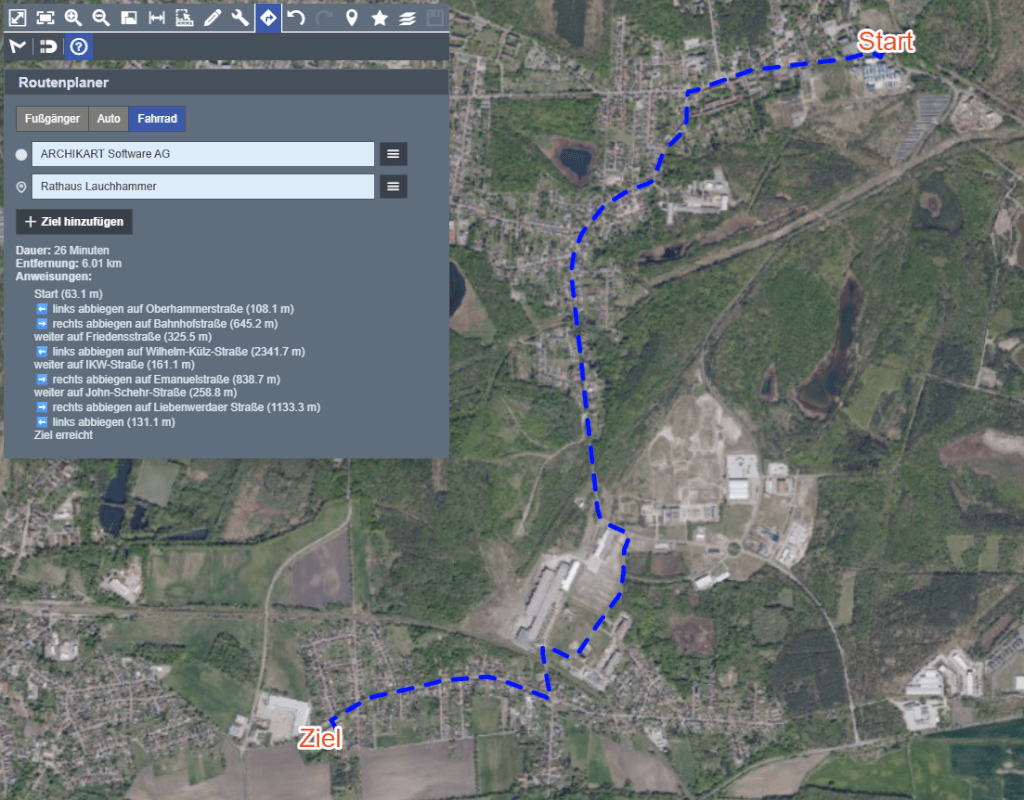The width and height of the screenshot is (1024, 800).
Task: Open favorites with the star icon
Action: (x=379, y=17)
